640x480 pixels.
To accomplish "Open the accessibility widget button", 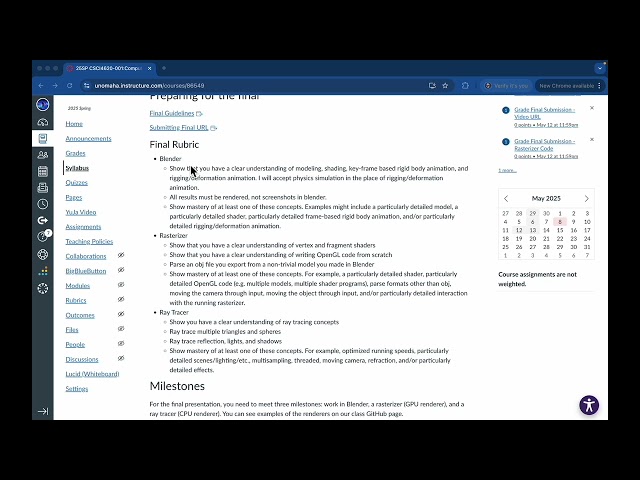I will click(589, 405).
